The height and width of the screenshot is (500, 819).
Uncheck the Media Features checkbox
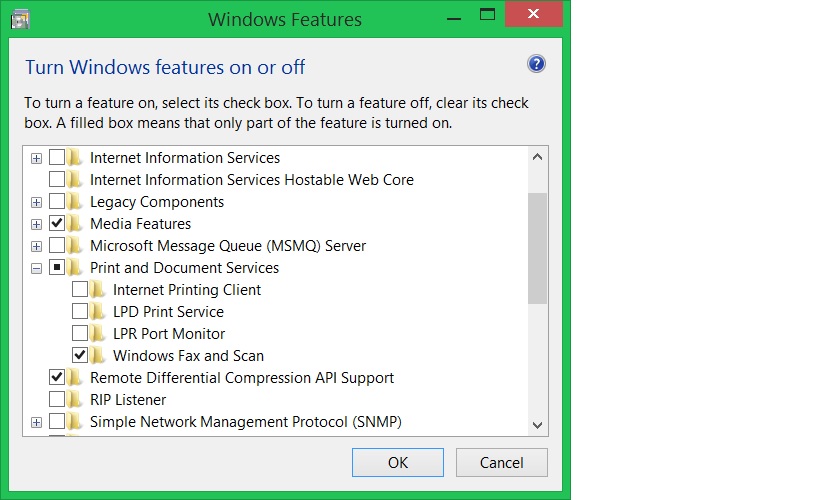pos(57,223)
